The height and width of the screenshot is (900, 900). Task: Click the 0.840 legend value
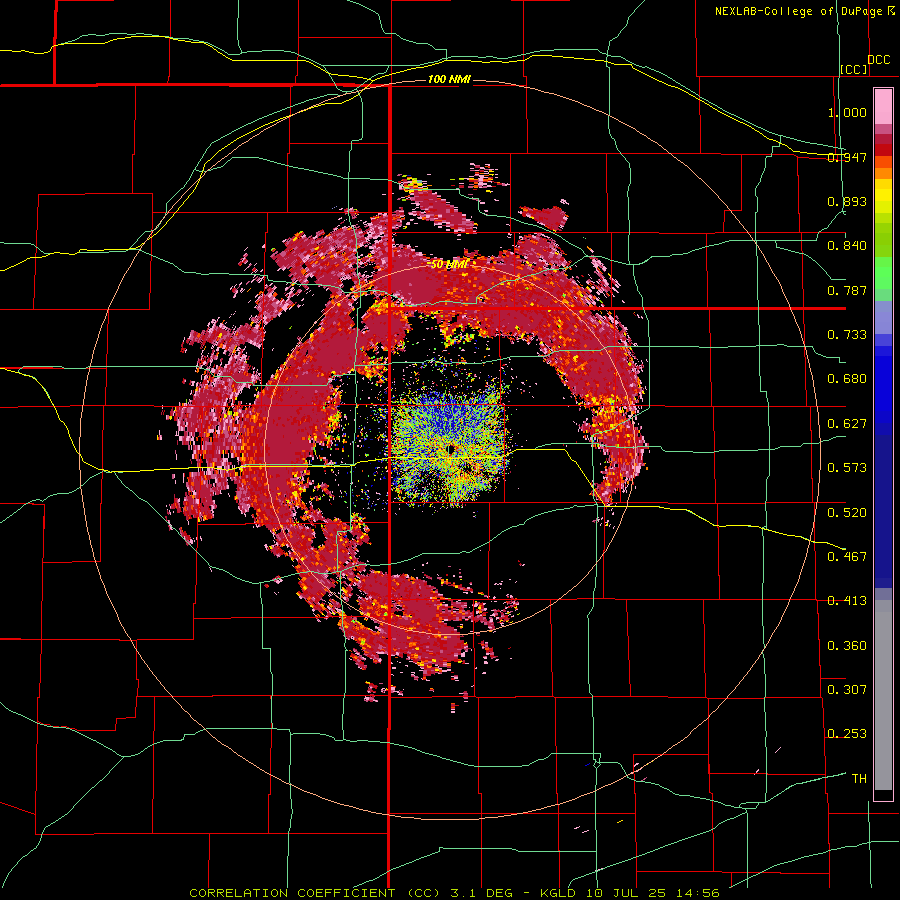tap(847, 246)
